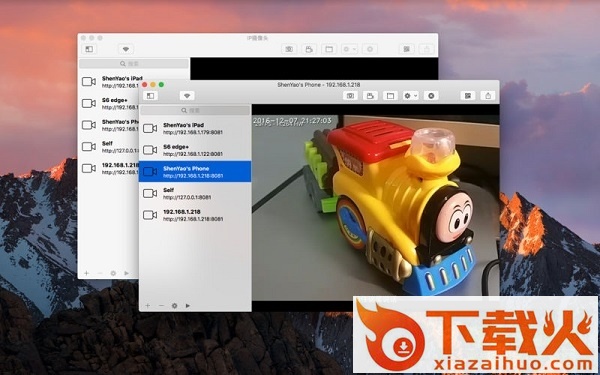Select S6 edge+ in the back window list

point(109,103)
